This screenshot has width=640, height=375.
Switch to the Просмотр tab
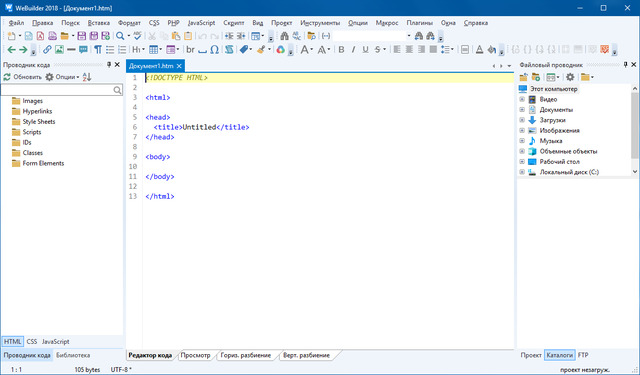point(195,355)
